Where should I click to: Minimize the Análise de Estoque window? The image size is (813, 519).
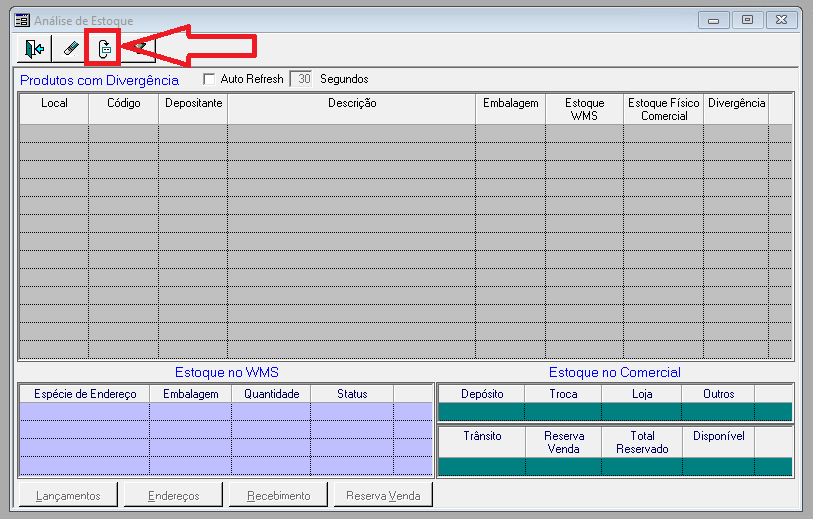click(x=713, y=20)
